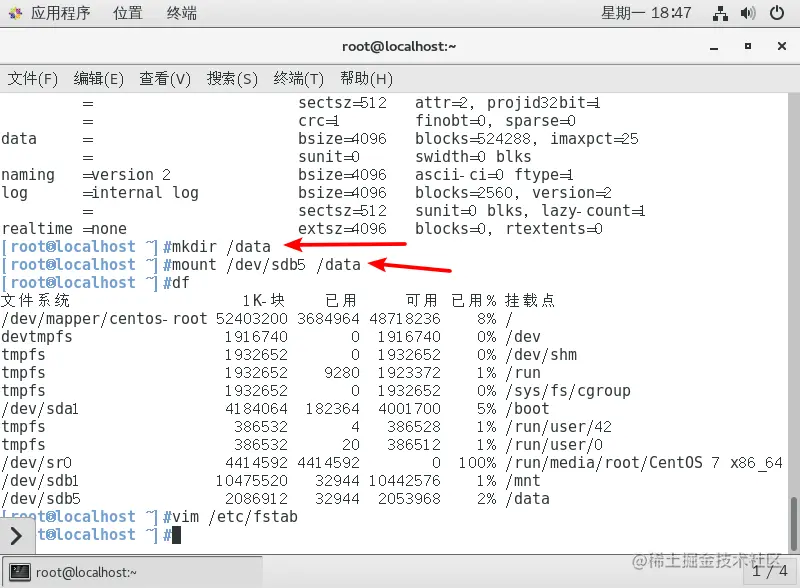The height and width of the screenshot is (588, 800).
Task: Click root@localhost taskbar window button
Action: [x=133, y=572]
